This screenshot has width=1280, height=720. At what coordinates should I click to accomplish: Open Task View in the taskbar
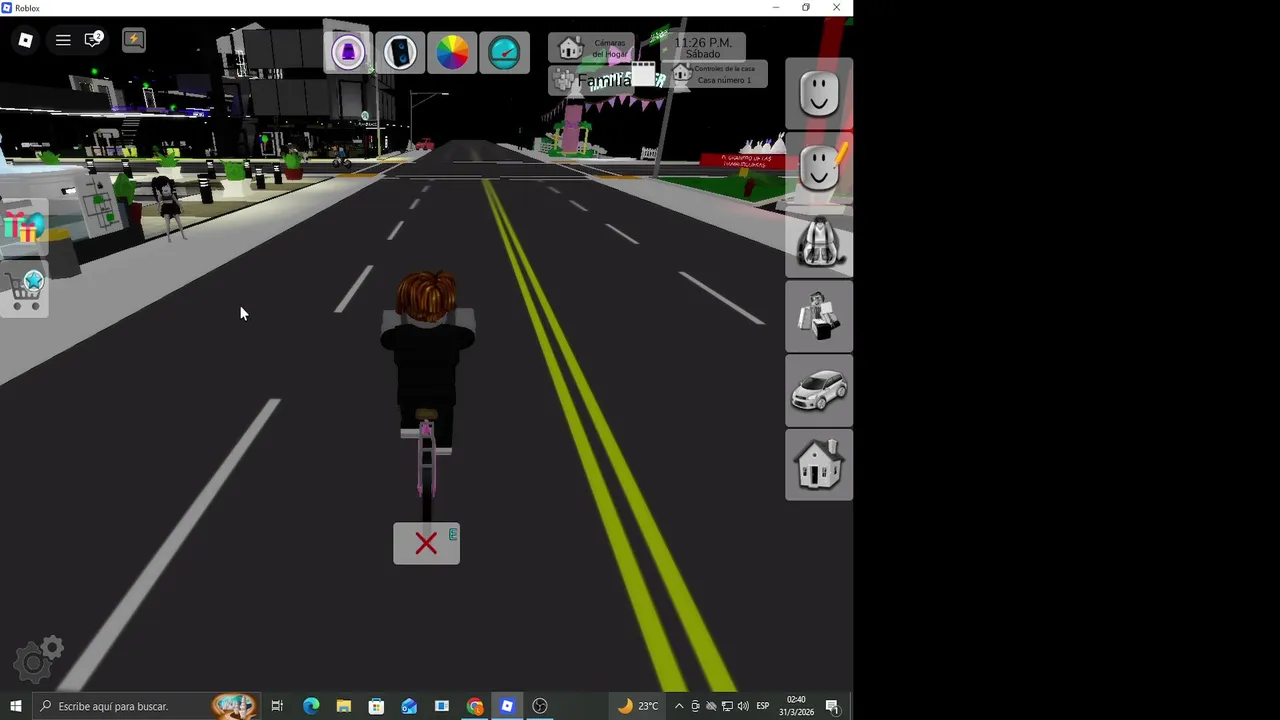(x=277, y=706)
